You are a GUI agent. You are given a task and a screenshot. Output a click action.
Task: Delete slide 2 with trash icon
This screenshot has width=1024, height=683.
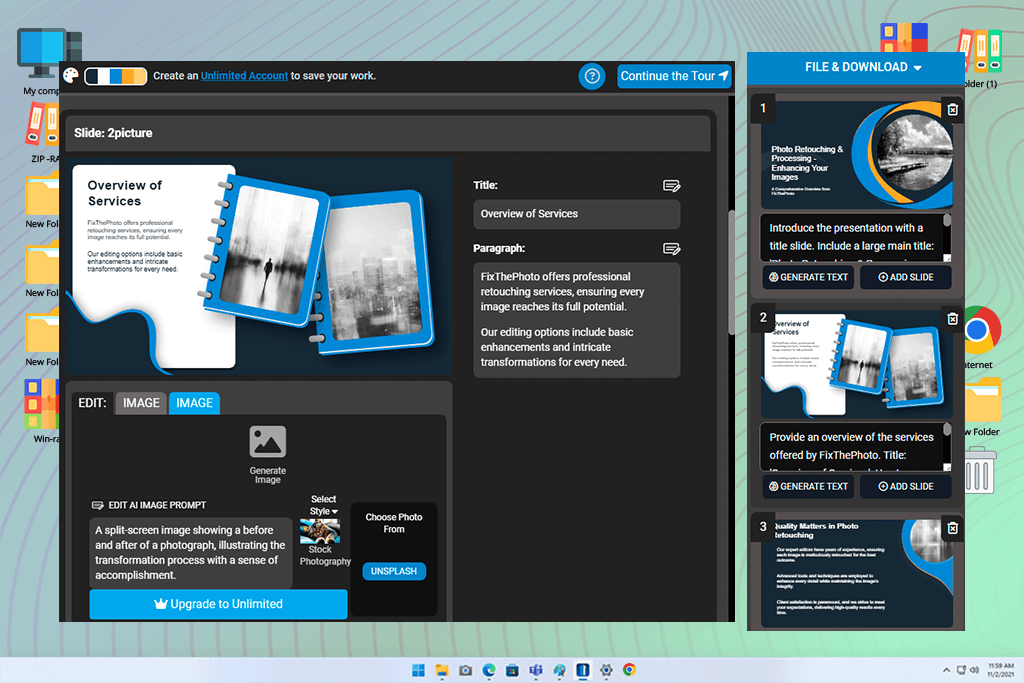pyautogui.click(x=952, y=318)
